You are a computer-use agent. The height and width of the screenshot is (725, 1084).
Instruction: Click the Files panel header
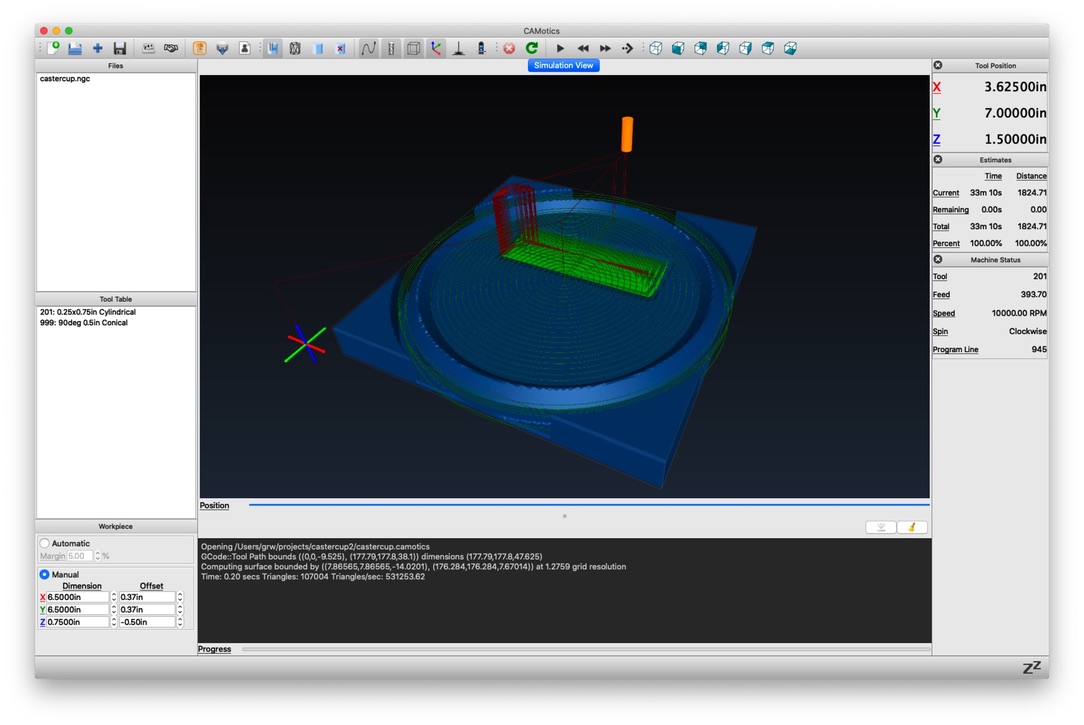pos(115,66)
